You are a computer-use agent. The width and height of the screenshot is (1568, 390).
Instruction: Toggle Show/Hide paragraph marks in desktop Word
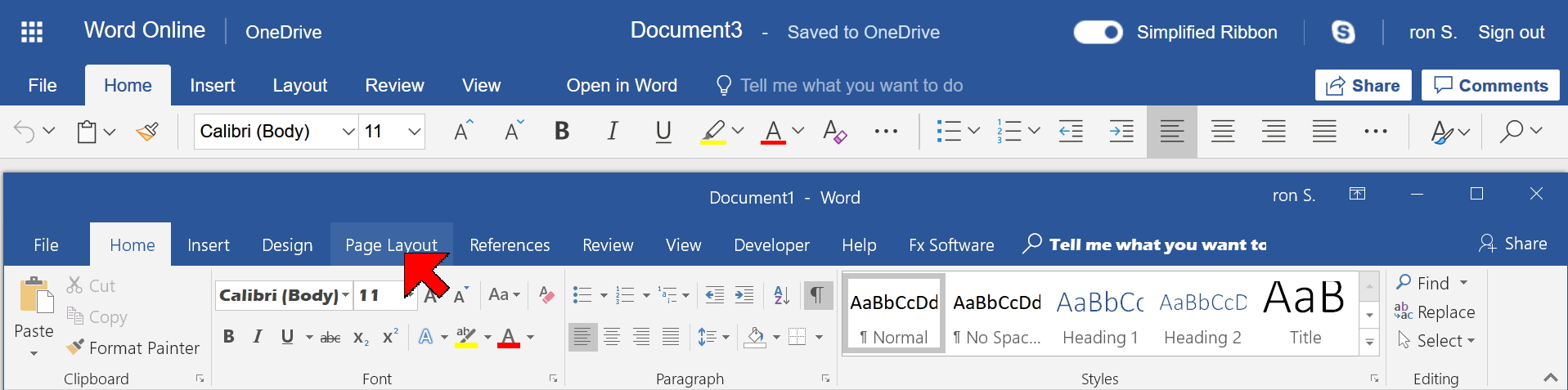[817, 295]
